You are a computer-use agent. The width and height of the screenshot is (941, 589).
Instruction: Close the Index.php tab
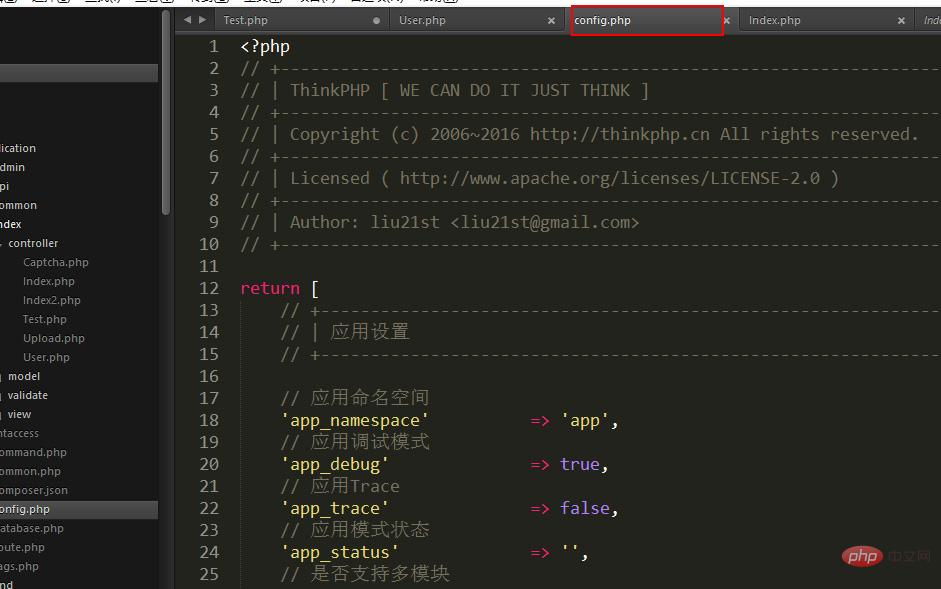click(x=901, y=20)
